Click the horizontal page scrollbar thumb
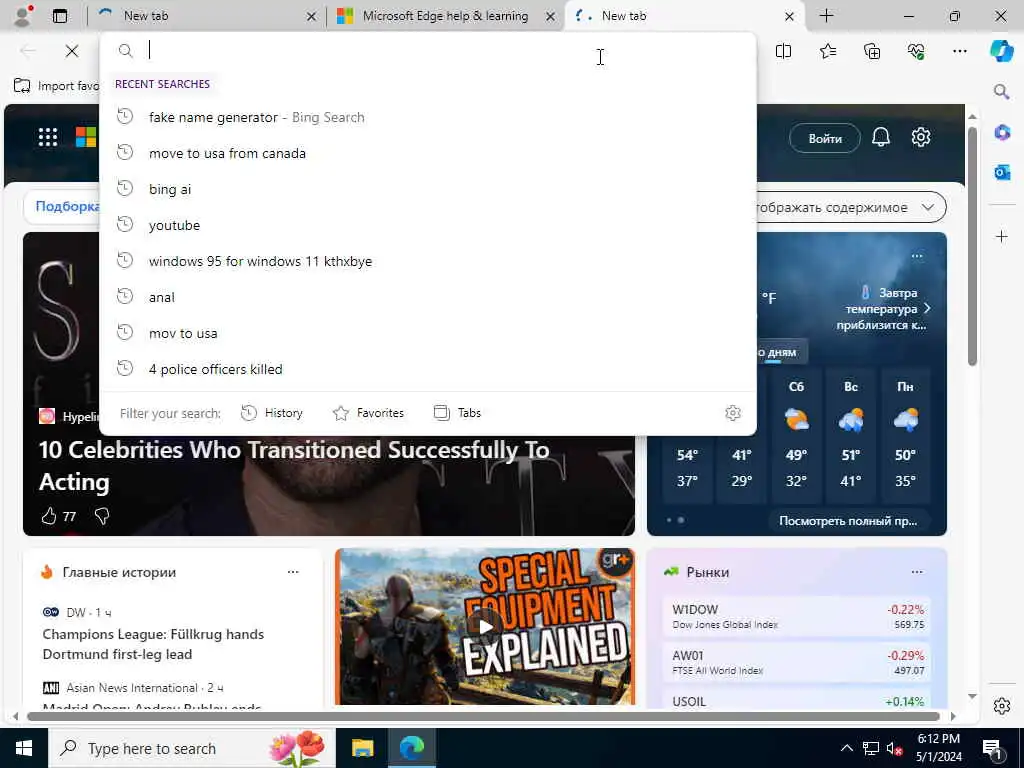The height and width of the screenshot is (768, 1024). click(x=483, y=716)
